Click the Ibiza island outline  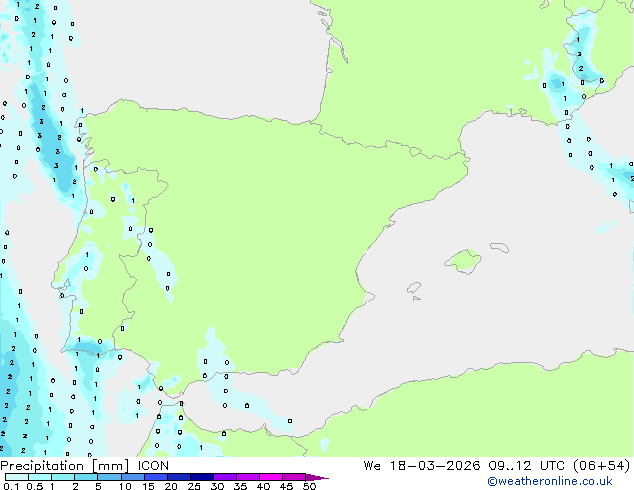point(414,288)
